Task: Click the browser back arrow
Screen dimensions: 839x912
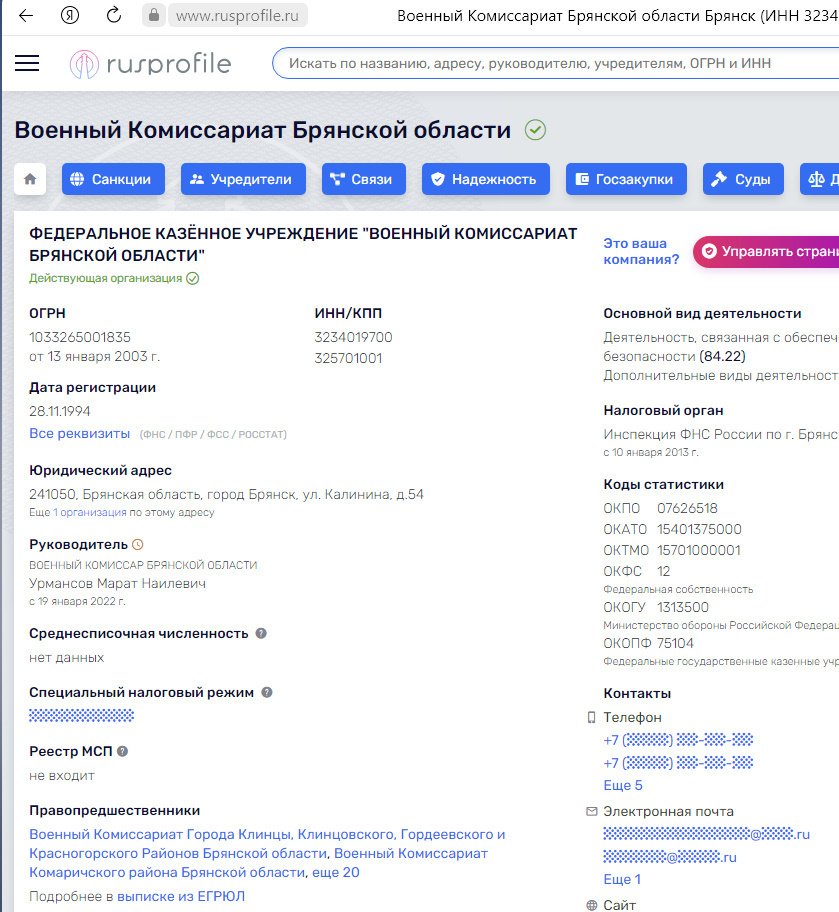Action: coord(26,15)
